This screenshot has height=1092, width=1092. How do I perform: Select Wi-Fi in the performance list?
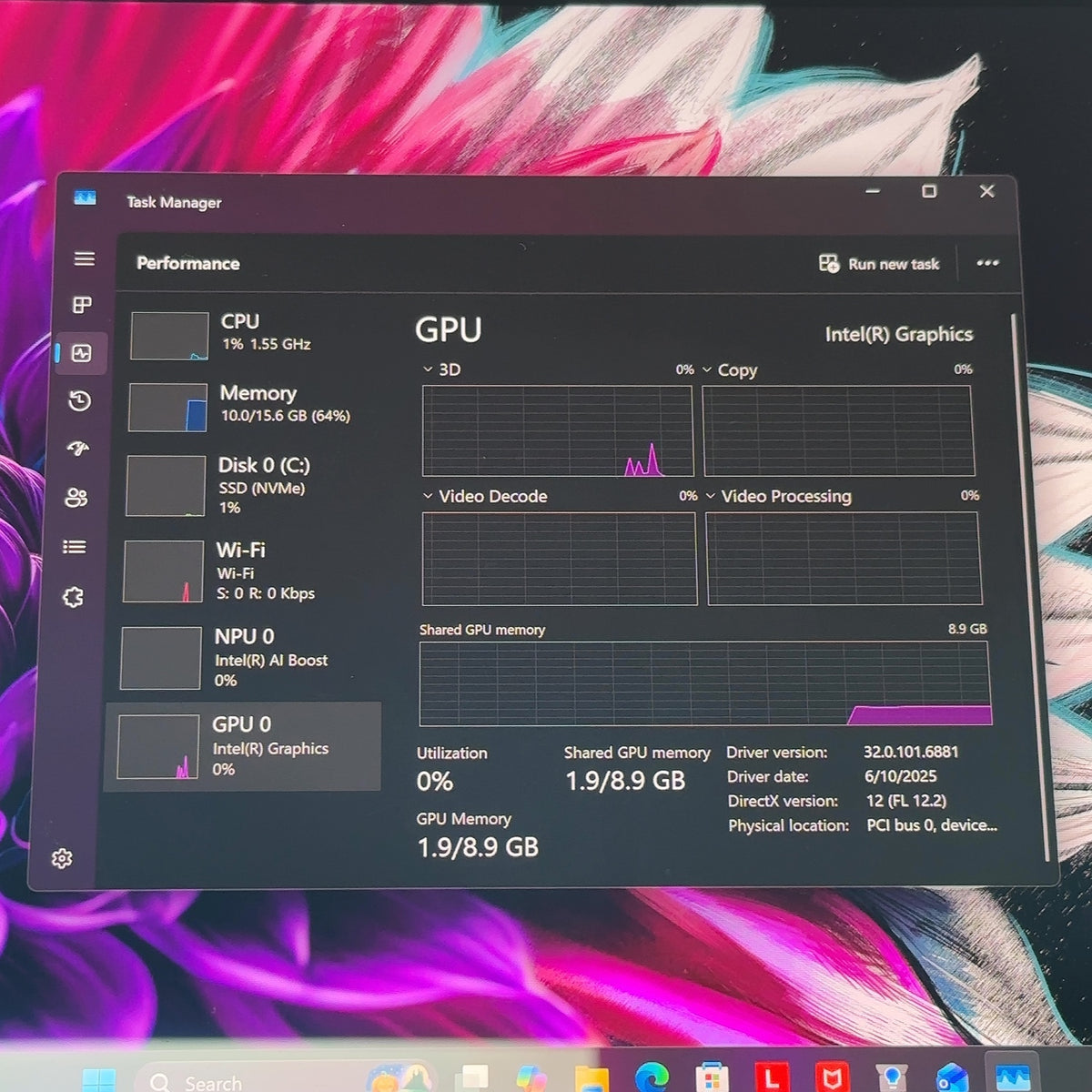[x=249, y=571]
